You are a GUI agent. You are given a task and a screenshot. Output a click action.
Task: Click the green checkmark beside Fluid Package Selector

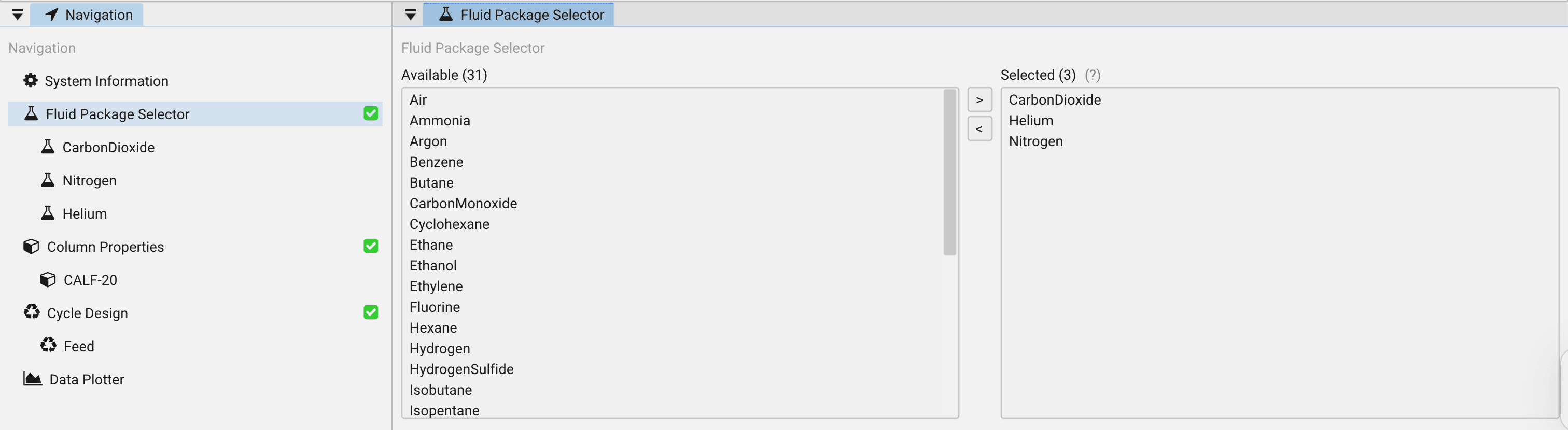370,113
